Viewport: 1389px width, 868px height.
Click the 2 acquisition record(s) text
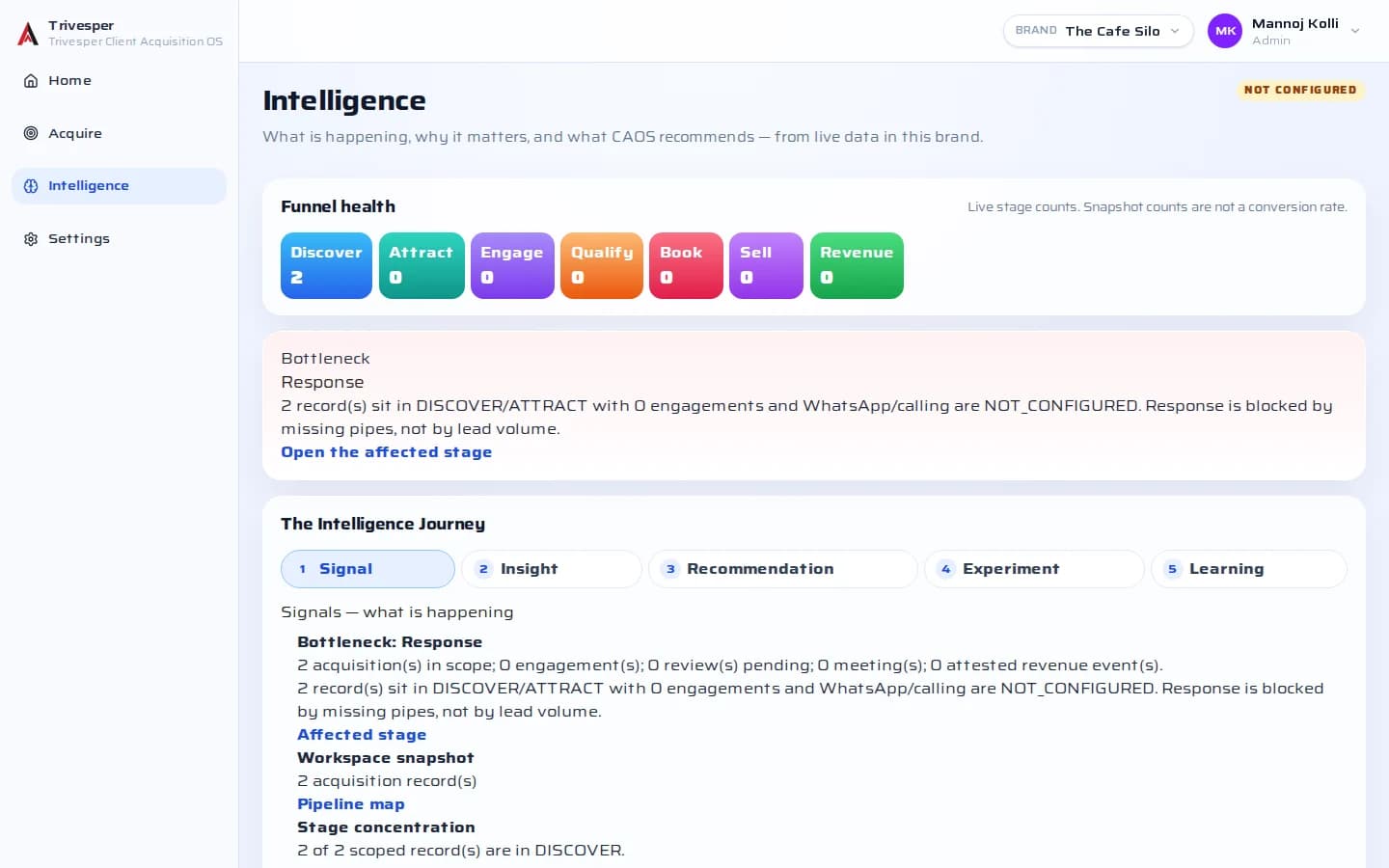click(x=387, y=781)
